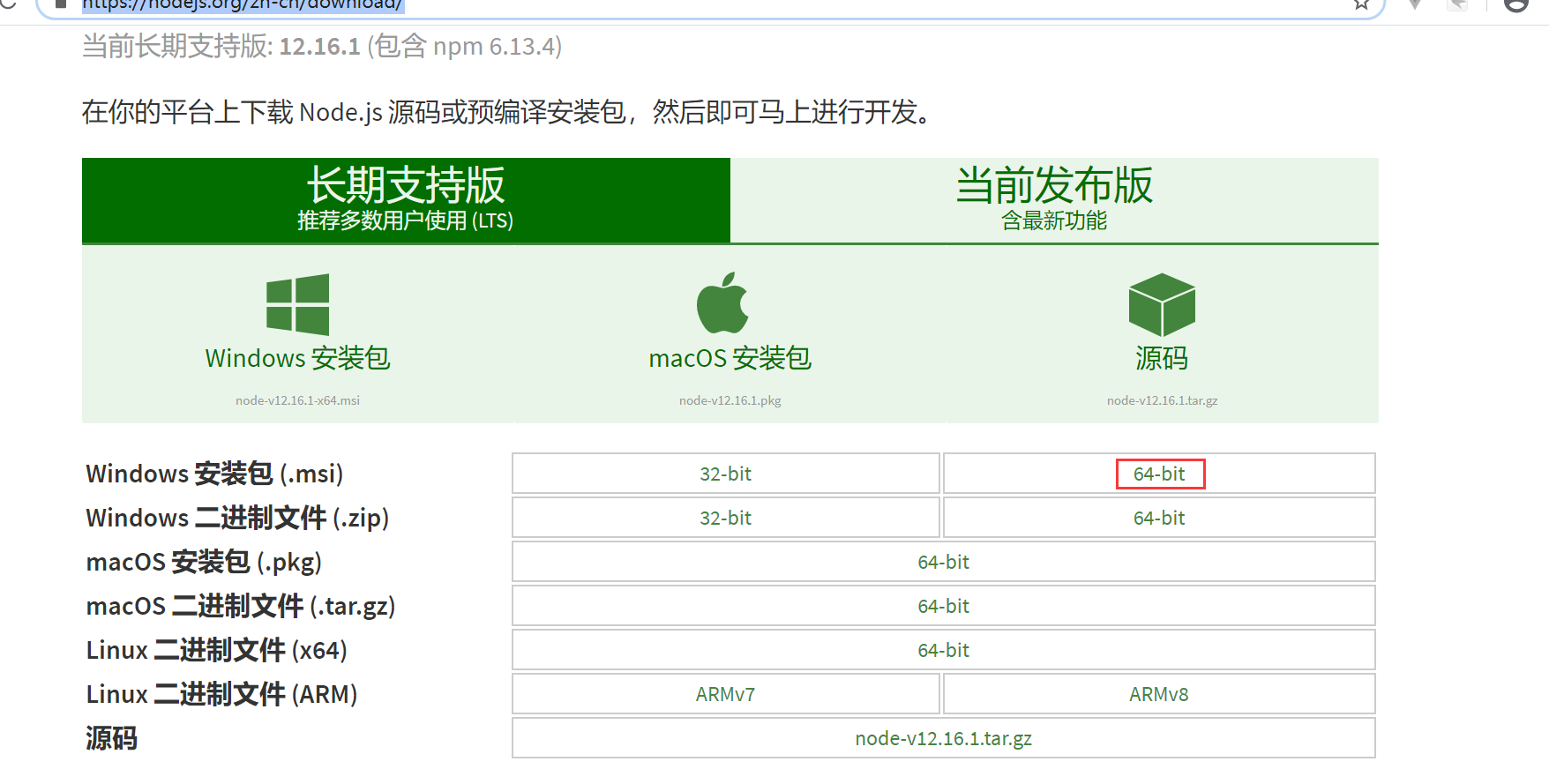Bookmark page with the star icon

(x=1361, y=4)
